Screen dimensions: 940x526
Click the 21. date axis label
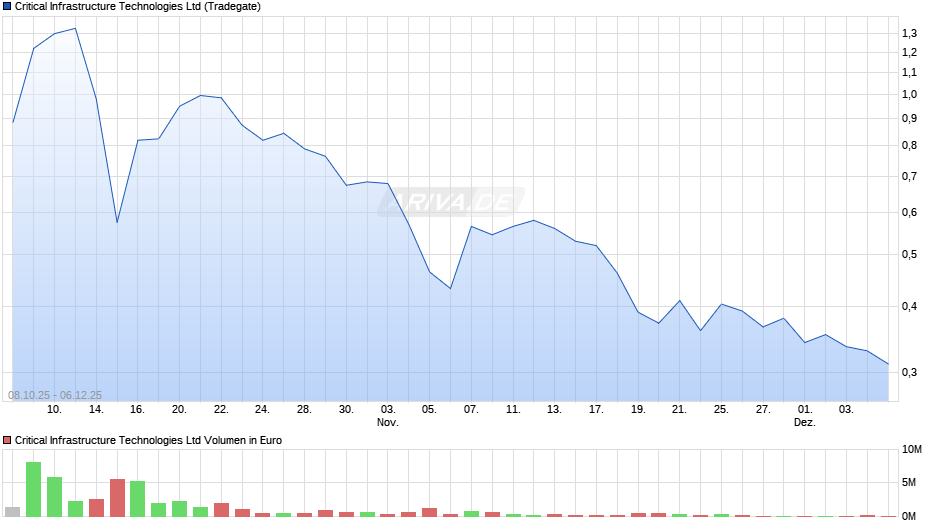pos(679,410)
